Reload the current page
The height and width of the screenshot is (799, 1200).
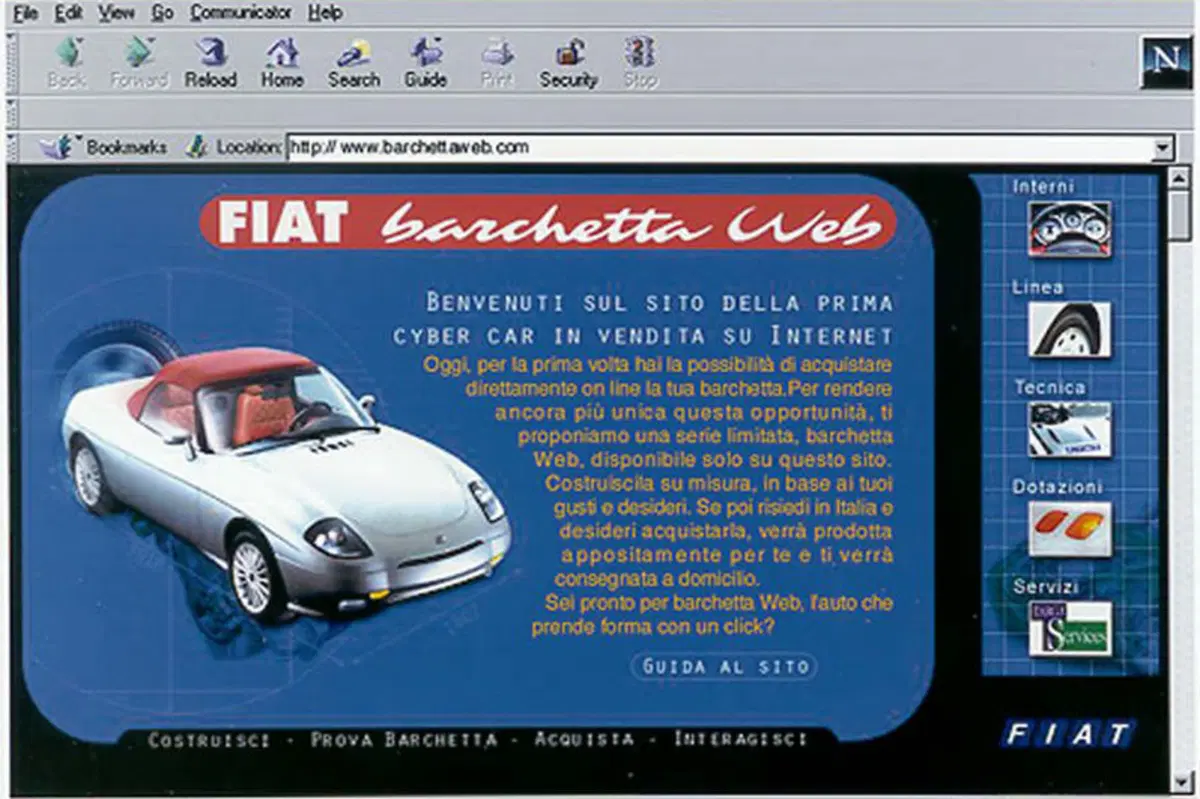[211, 63]
